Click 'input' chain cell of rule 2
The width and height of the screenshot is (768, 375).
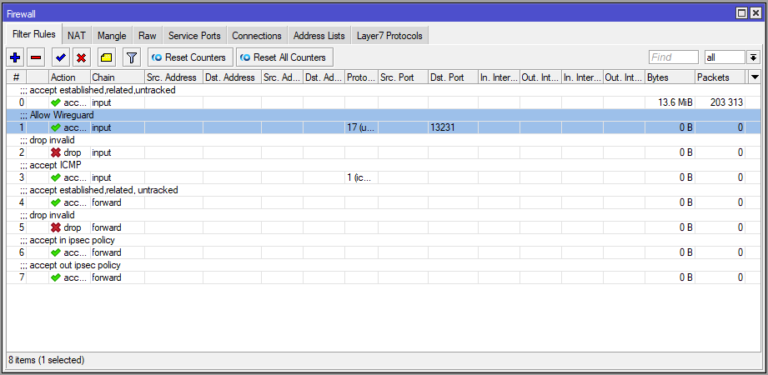[117, 153]
